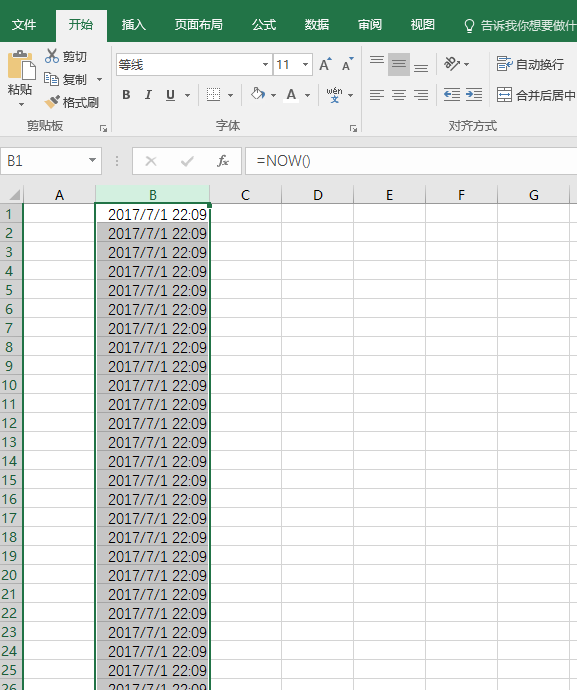Switch to the 页面布局 tab
The width and height of the screenshot is (577, 690).
point(198,25)
